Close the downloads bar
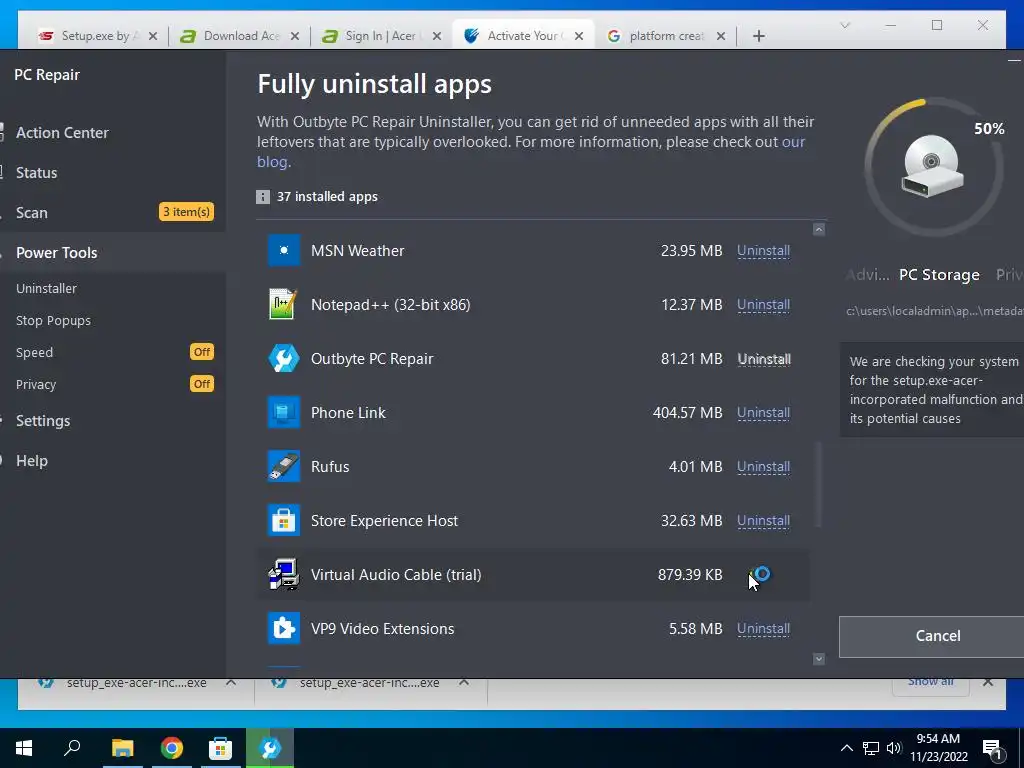The width and height of the screenshot is (1024, 768). click(x=987, y=682)
